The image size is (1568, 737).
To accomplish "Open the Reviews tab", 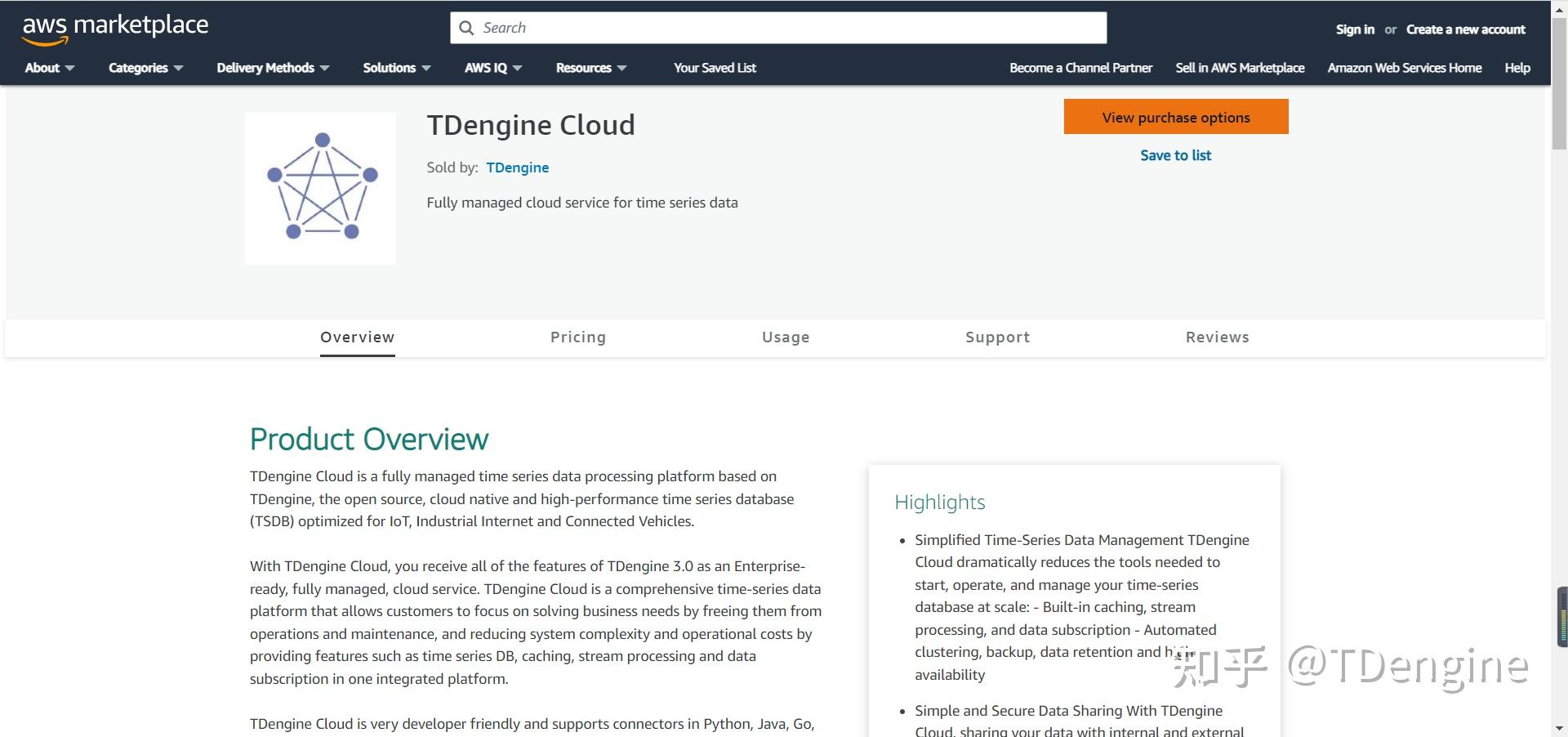I will [x=1217, y=337].
